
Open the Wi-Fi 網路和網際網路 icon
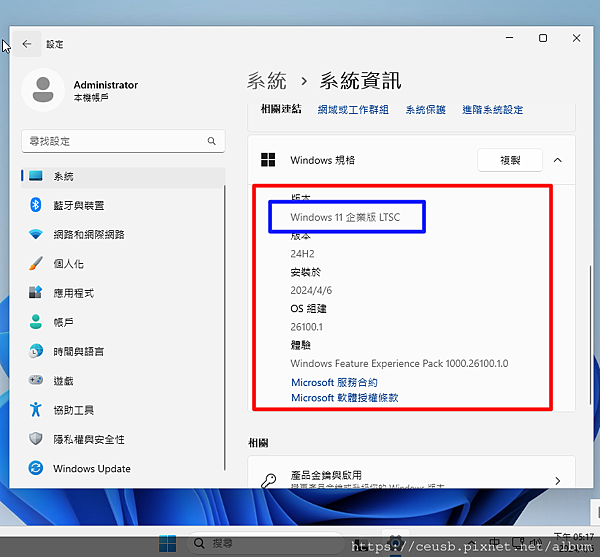point(36,234)
